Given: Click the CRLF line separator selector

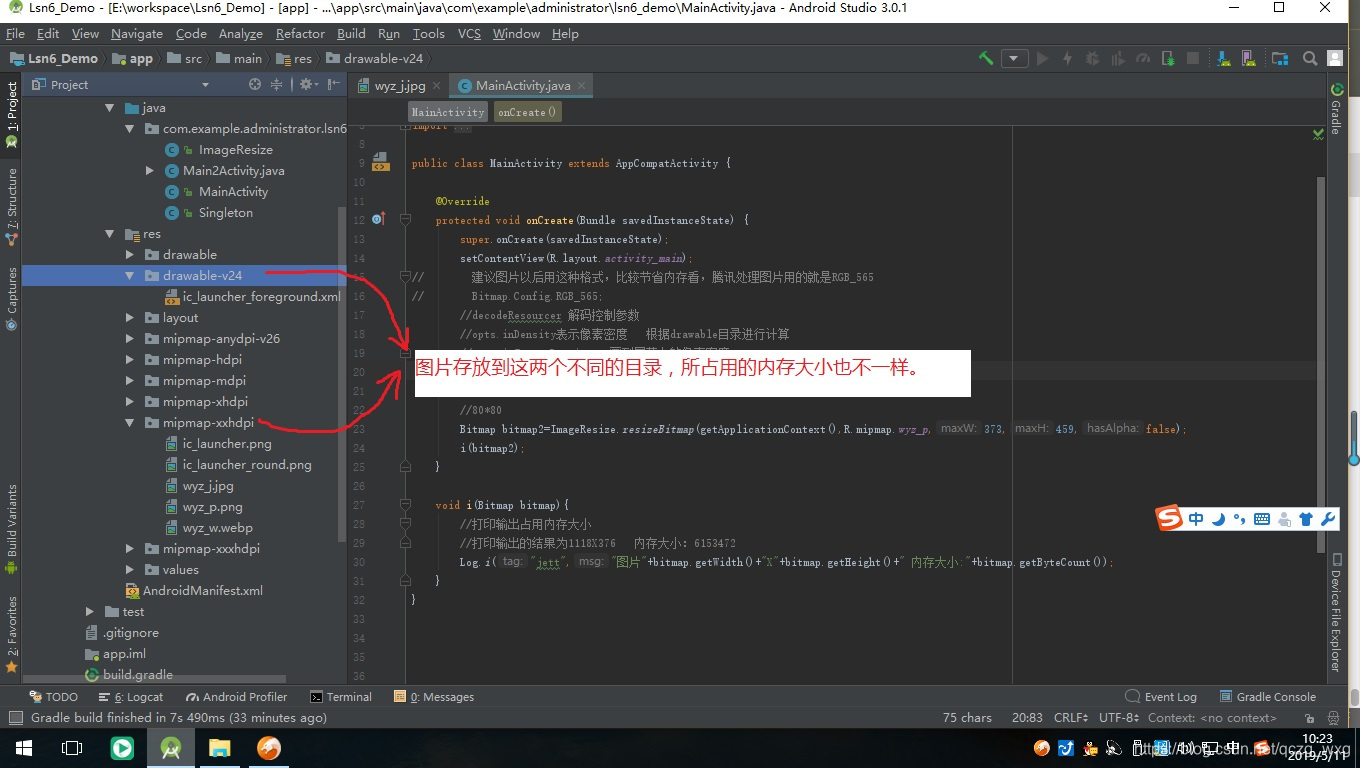Looking at the screenshot, I should [1071, 718].
